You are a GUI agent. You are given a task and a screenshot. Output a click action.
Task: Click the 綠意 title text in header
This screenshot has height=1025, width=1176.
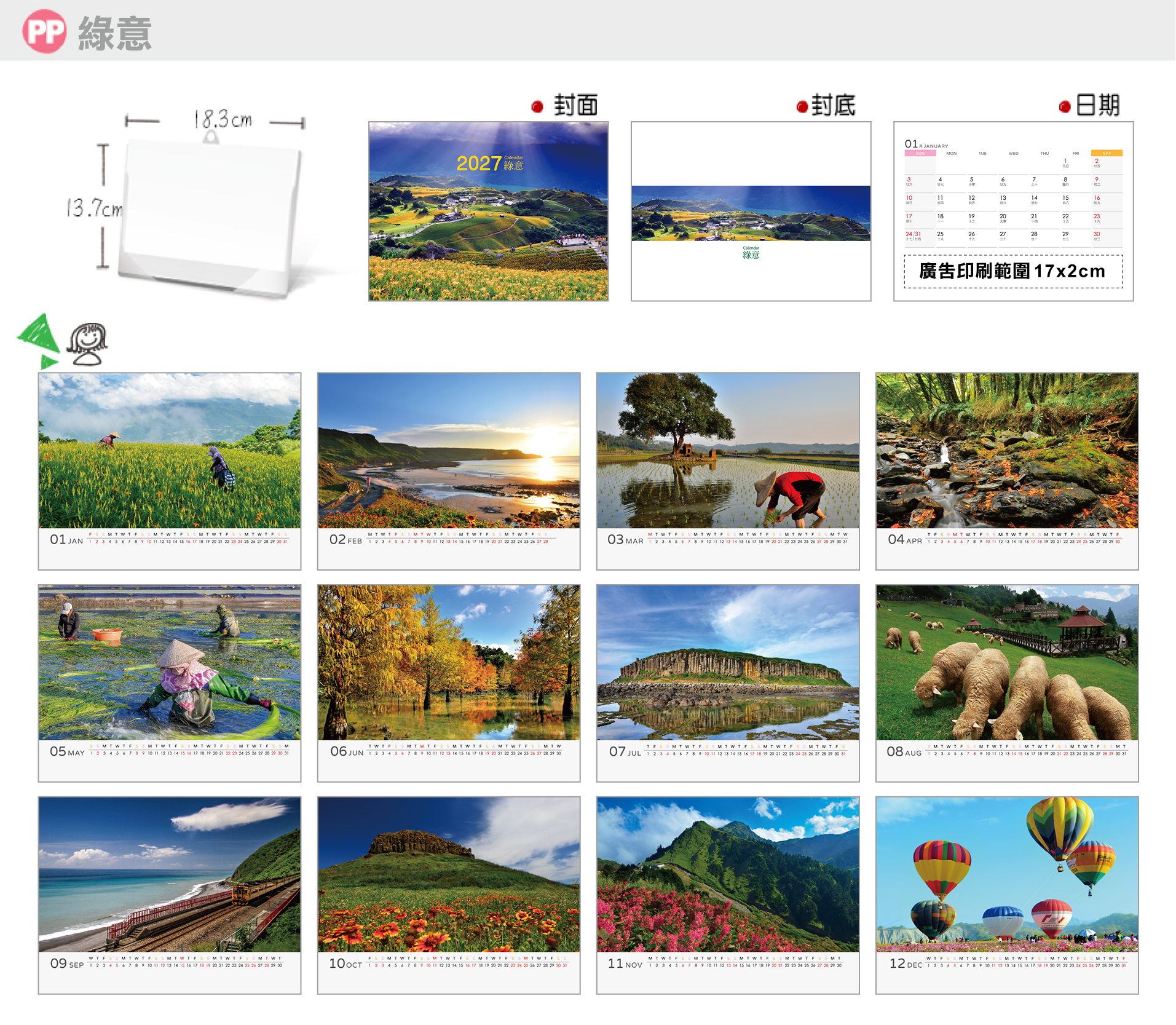[x=115, y=33]
